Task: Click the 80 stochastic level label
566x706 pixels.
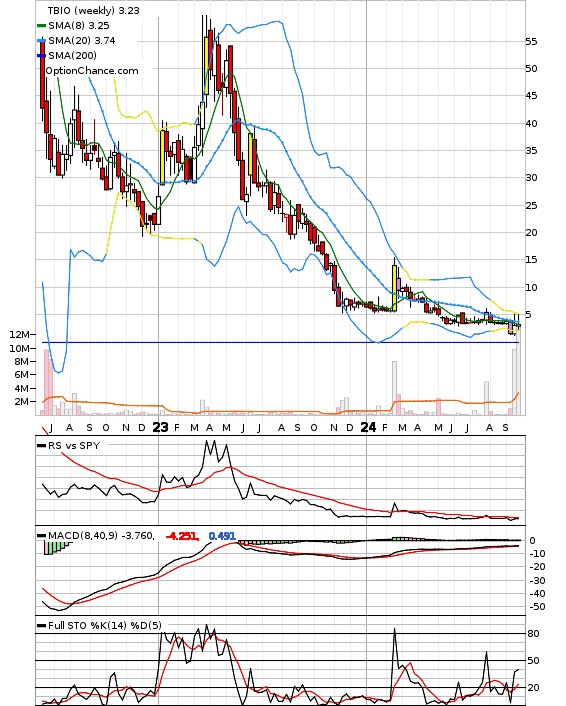Action: click(x=533, y=634)
